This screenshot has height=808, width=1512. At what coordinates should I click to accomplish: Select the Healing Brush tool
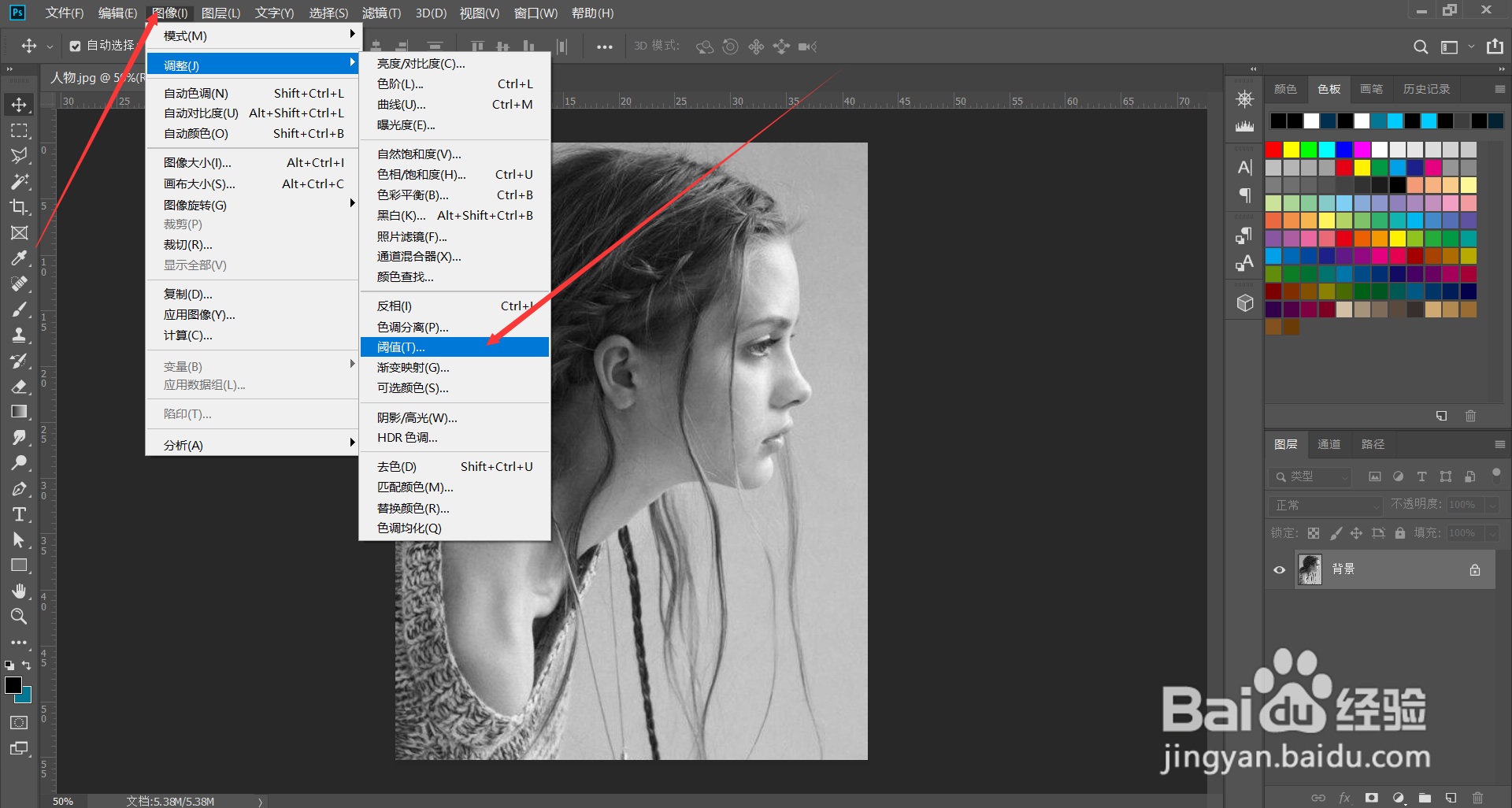coord(19,284)
